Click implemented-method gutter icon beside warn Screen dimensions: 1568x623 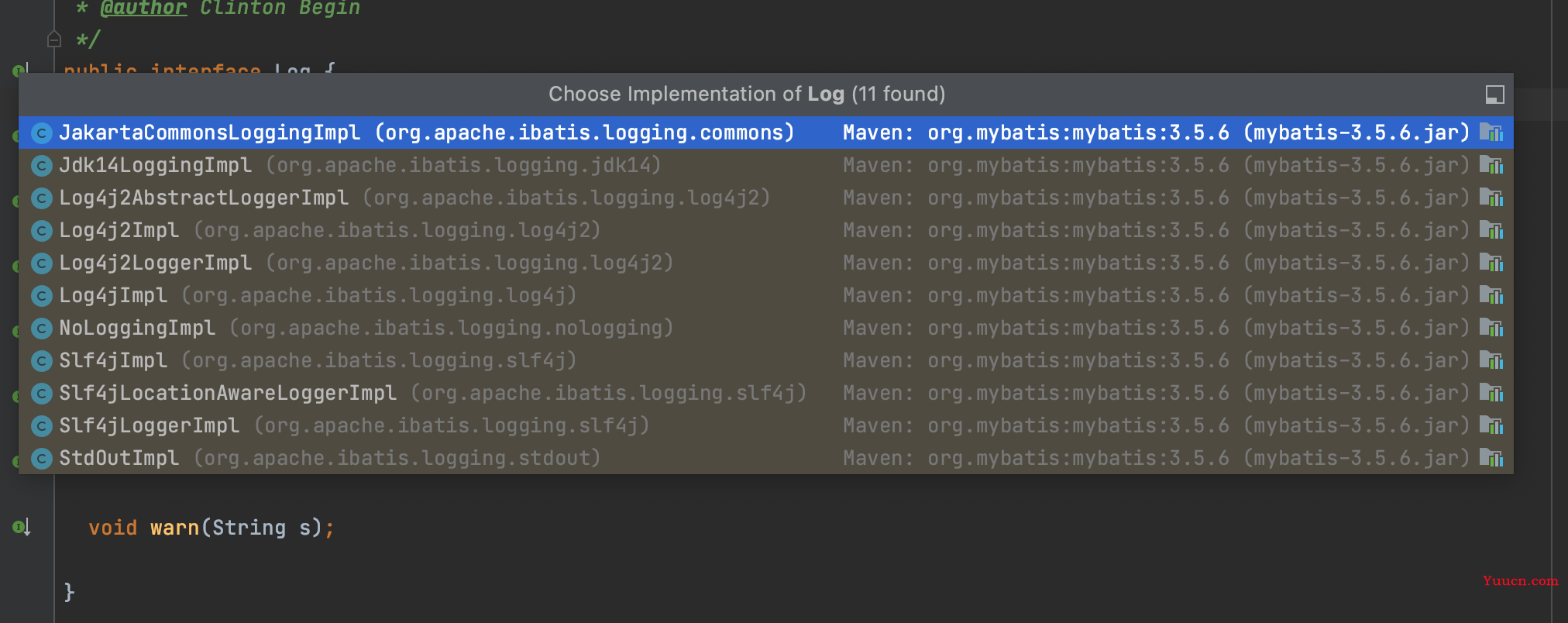click(x=22, y=528)
